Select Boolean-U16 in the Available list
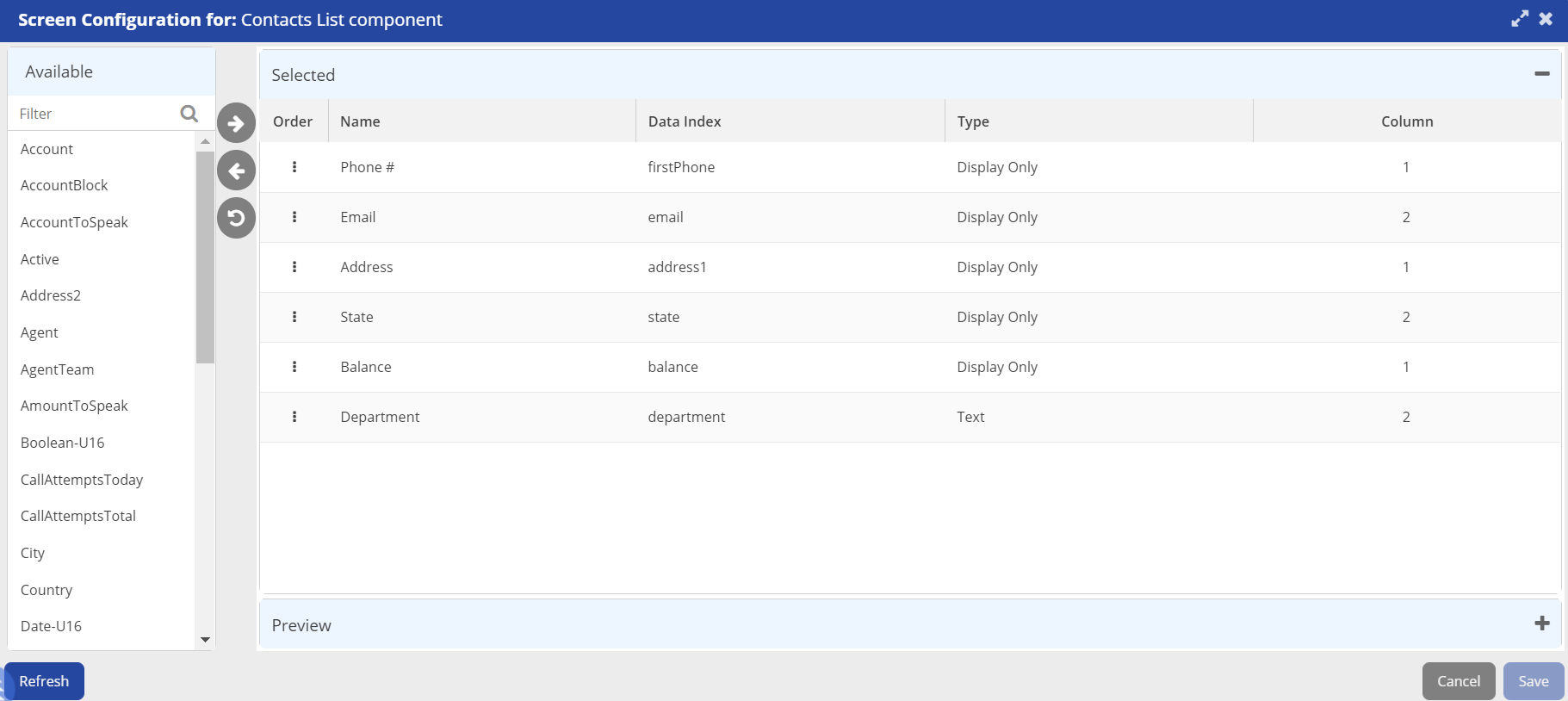 coord(63,443)
